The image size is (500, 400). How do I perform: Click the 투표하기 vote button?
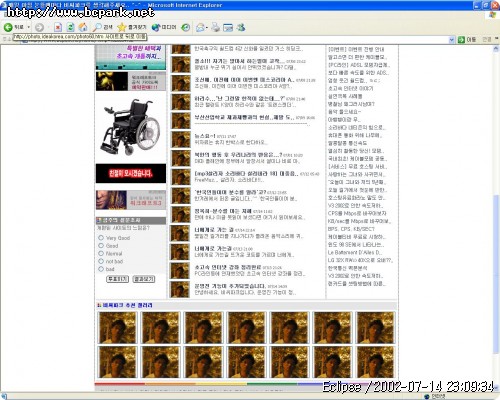tap(117, 279)
